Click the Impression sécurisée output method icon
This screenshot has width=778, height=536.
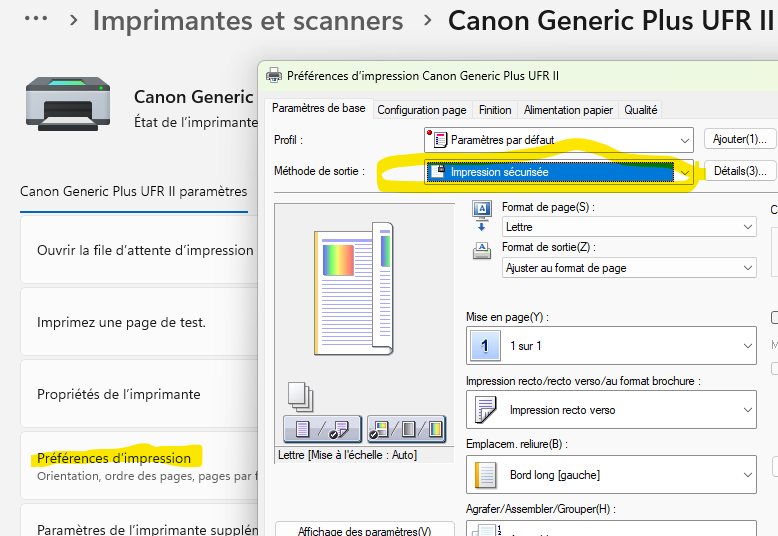438,172
